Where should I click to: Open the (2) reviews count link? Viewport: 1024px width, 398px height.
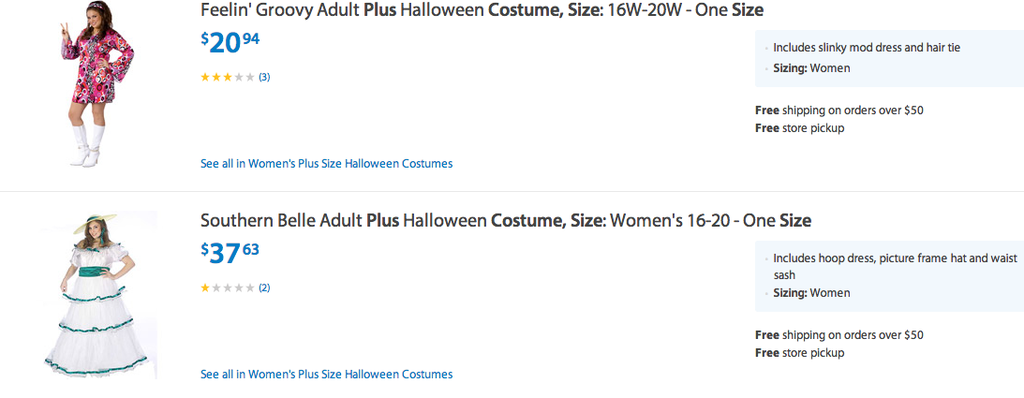tap(264, 288)
